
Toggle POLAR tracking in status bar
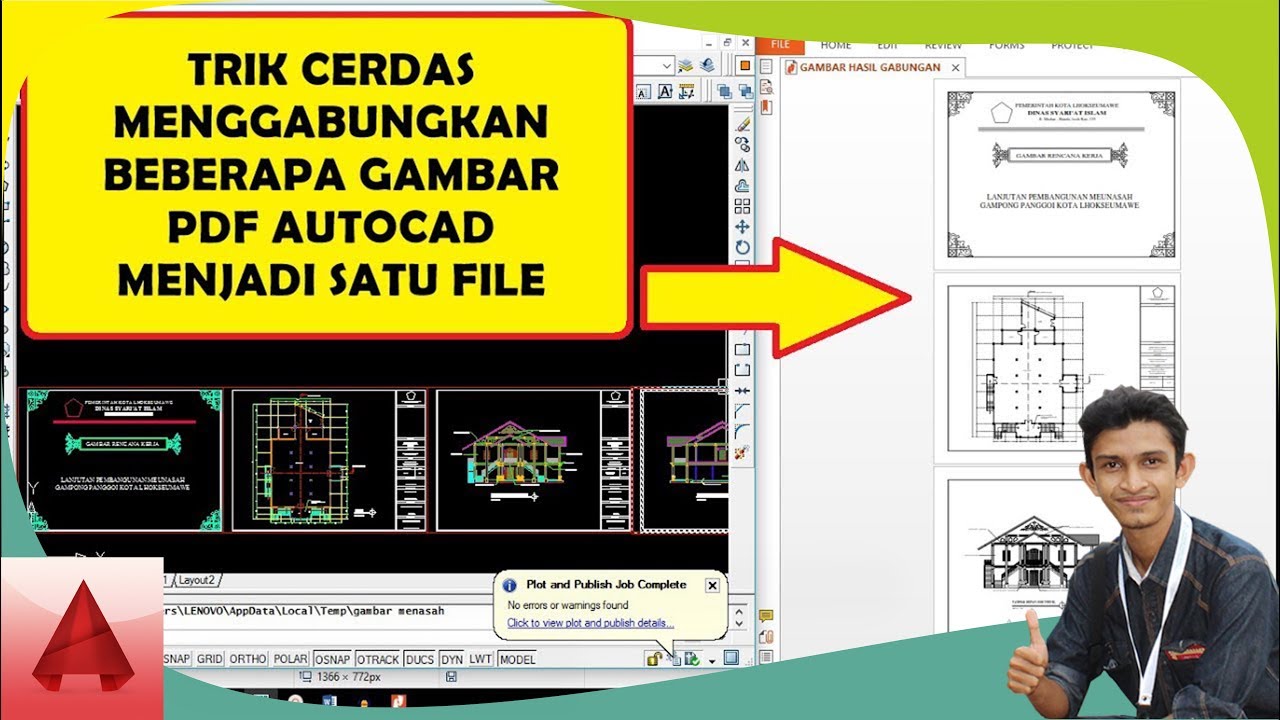290,659
